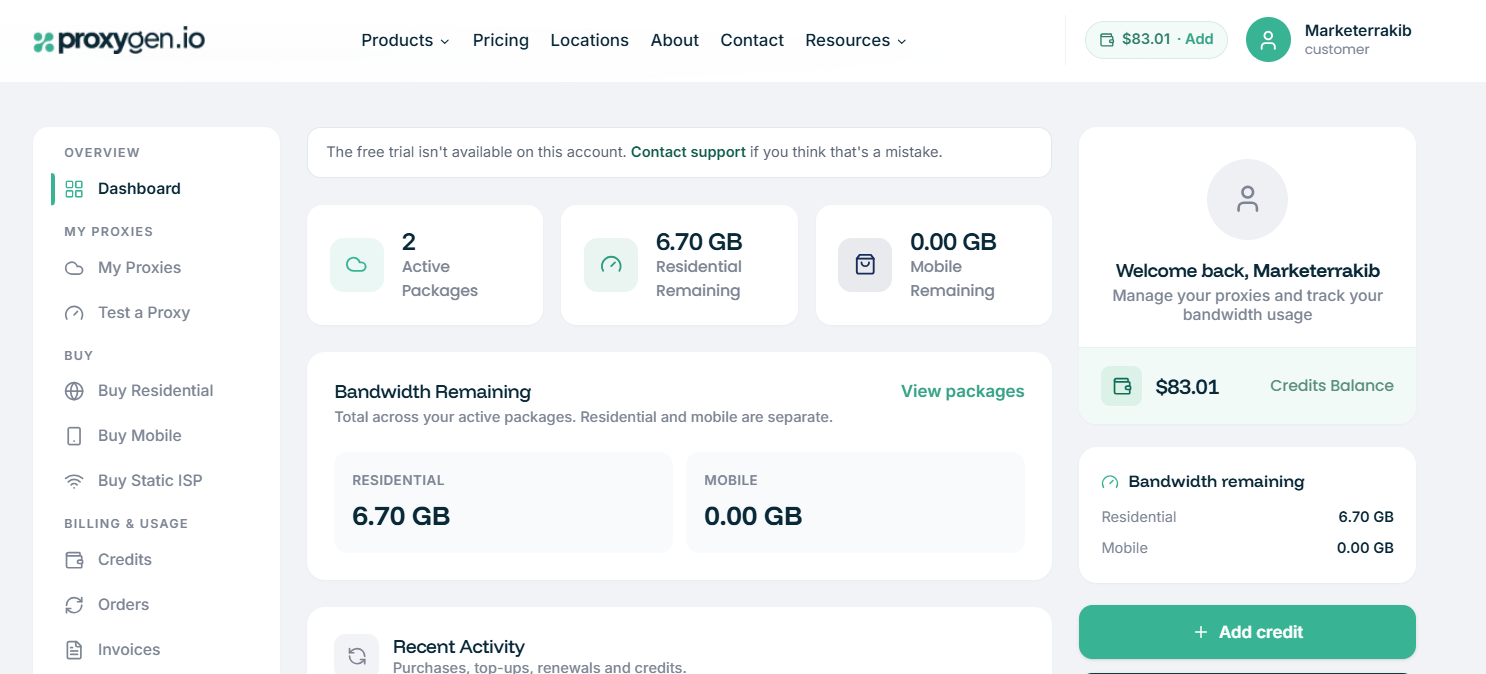
Task: Click the shopping bag icon on the Mobile Remaining card
Action: pyautogui.click(x=865, y=265)
